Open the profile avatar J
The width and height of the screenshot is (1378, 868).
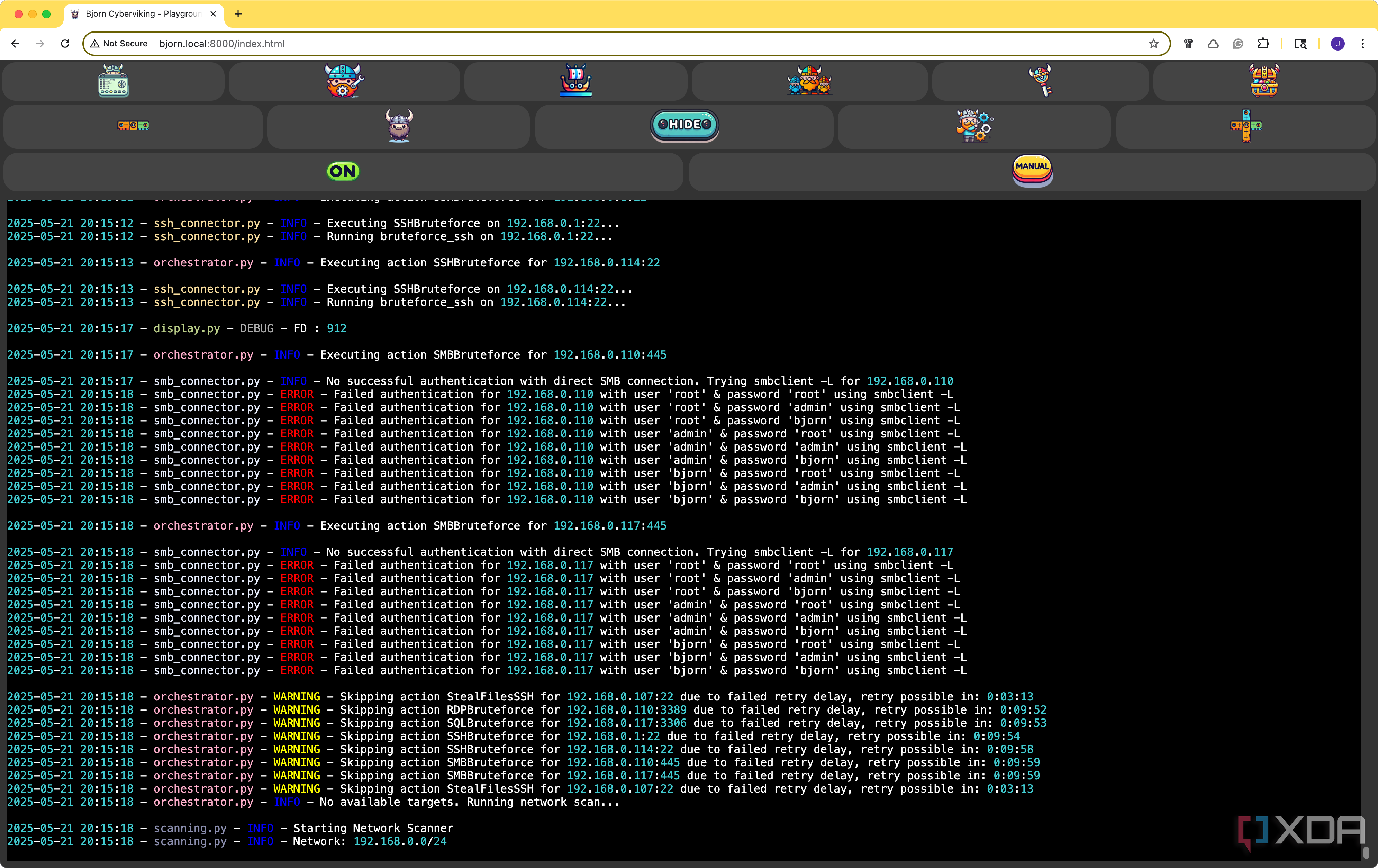pos(1338,44)
